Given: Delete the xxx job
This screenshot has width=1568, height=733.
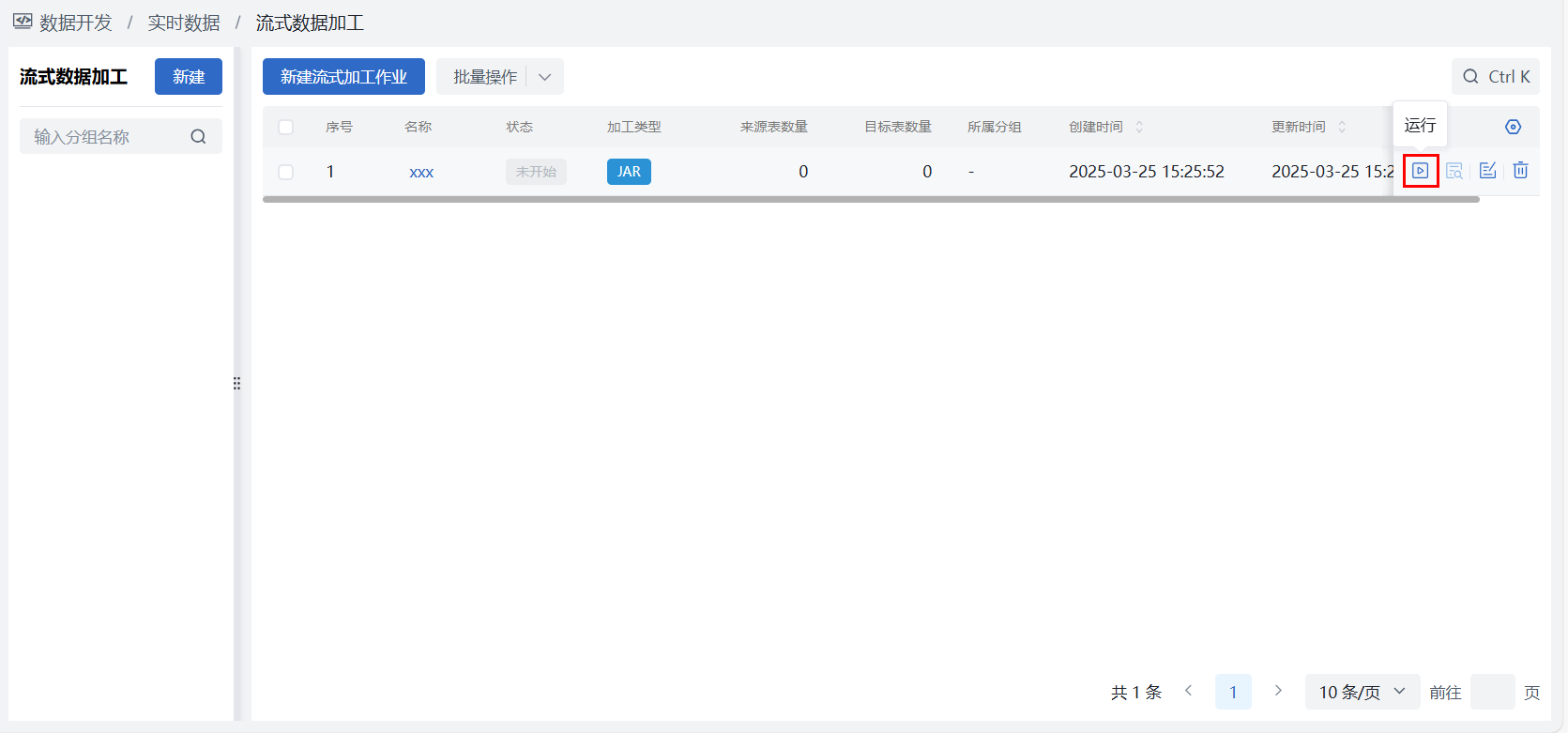Looking at the screenshot, I should tap(1521, 171).
